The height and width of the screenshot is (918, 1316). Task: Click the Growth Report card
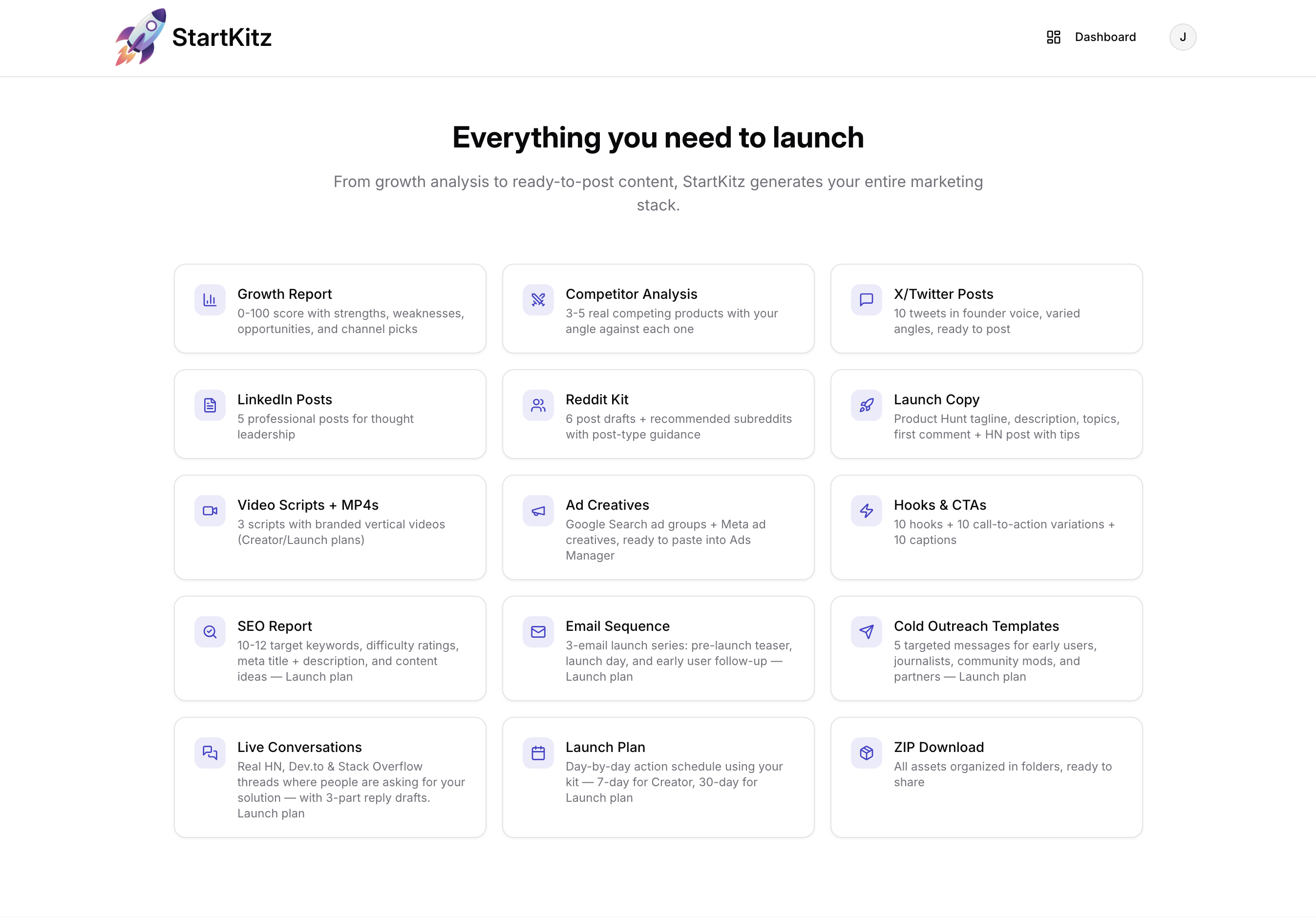(330, 308)
